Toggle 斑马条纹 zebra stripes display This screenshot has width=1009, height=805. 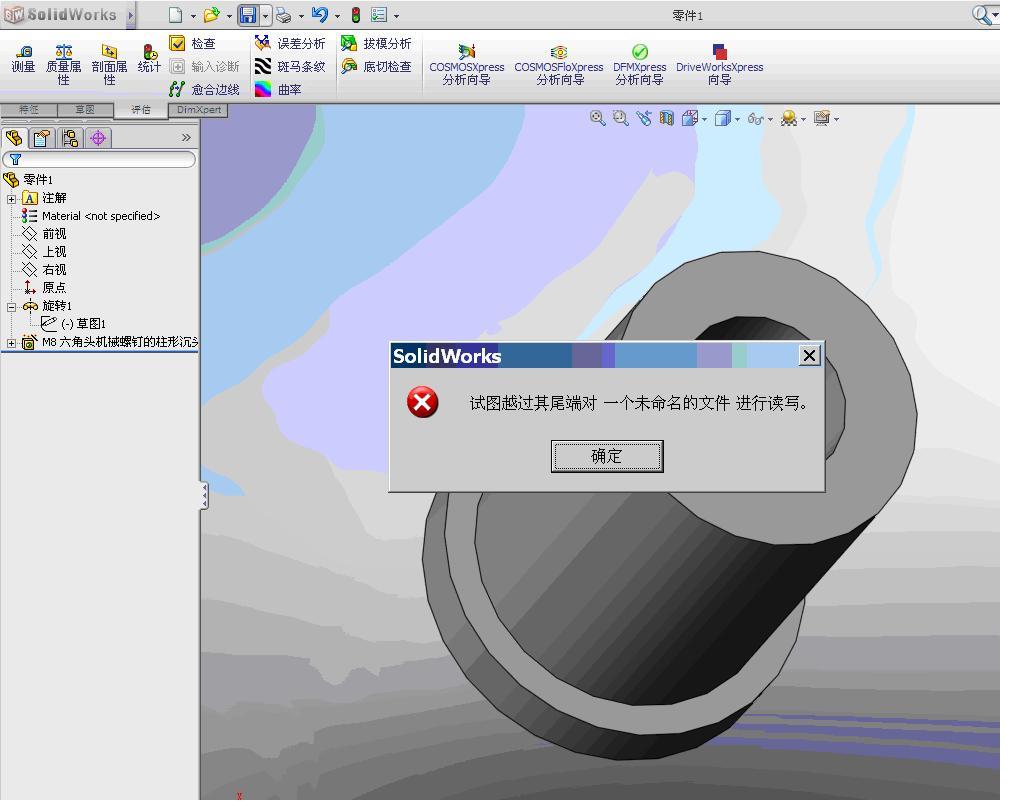coord(290,66)
